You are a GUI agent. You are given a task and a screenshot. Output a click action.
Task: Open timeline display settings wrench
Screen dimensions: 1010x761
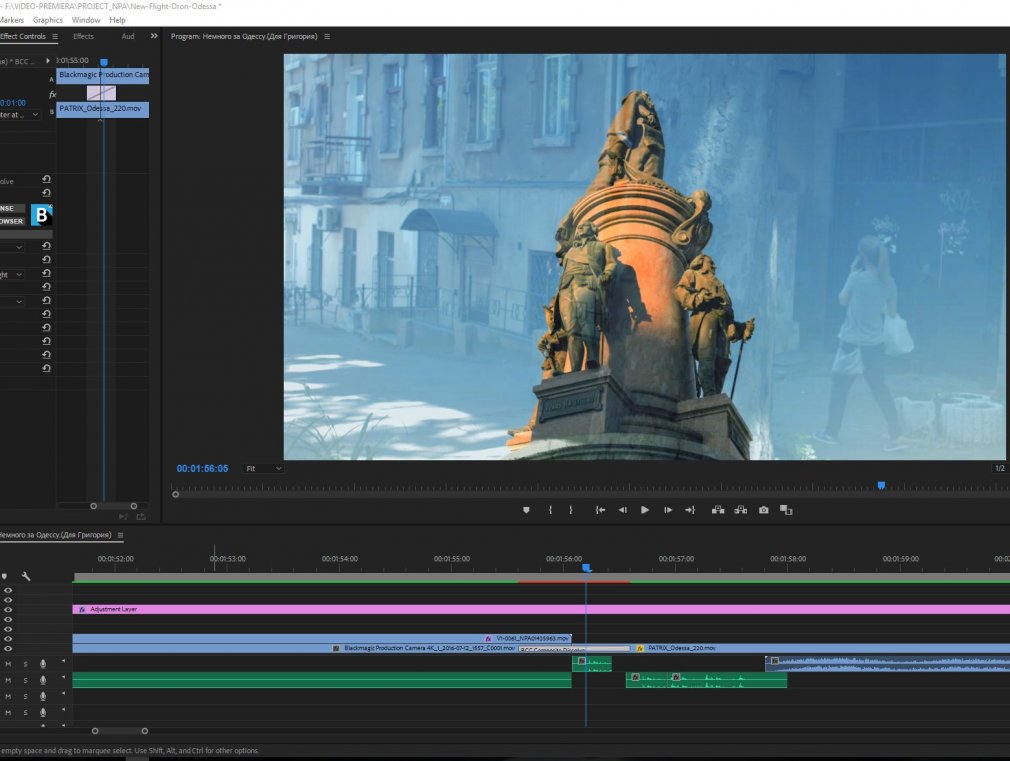[26, 576]
